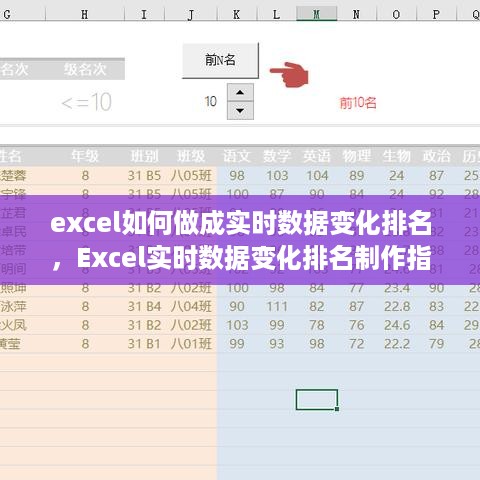Select column N header
480x480 pixels.
click(356, 14)
